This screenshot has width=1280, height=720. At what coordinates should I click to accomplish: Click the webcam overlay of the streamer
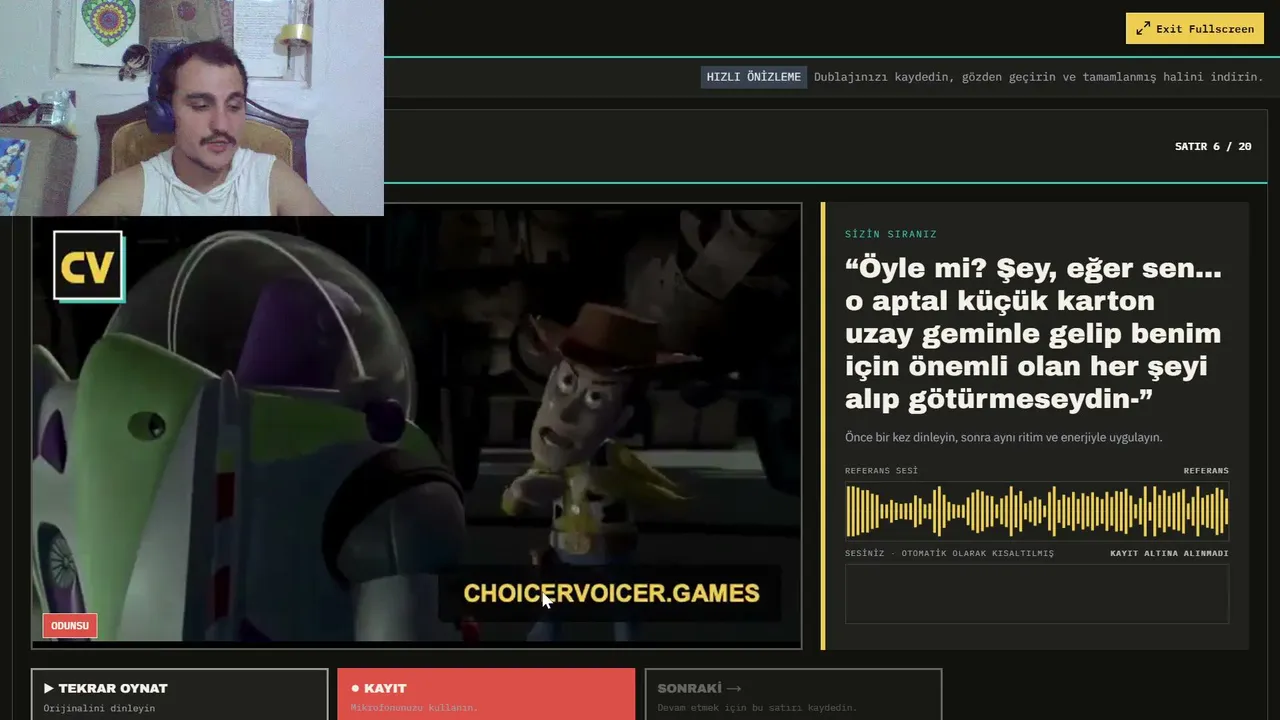click(x=191, y=108)
